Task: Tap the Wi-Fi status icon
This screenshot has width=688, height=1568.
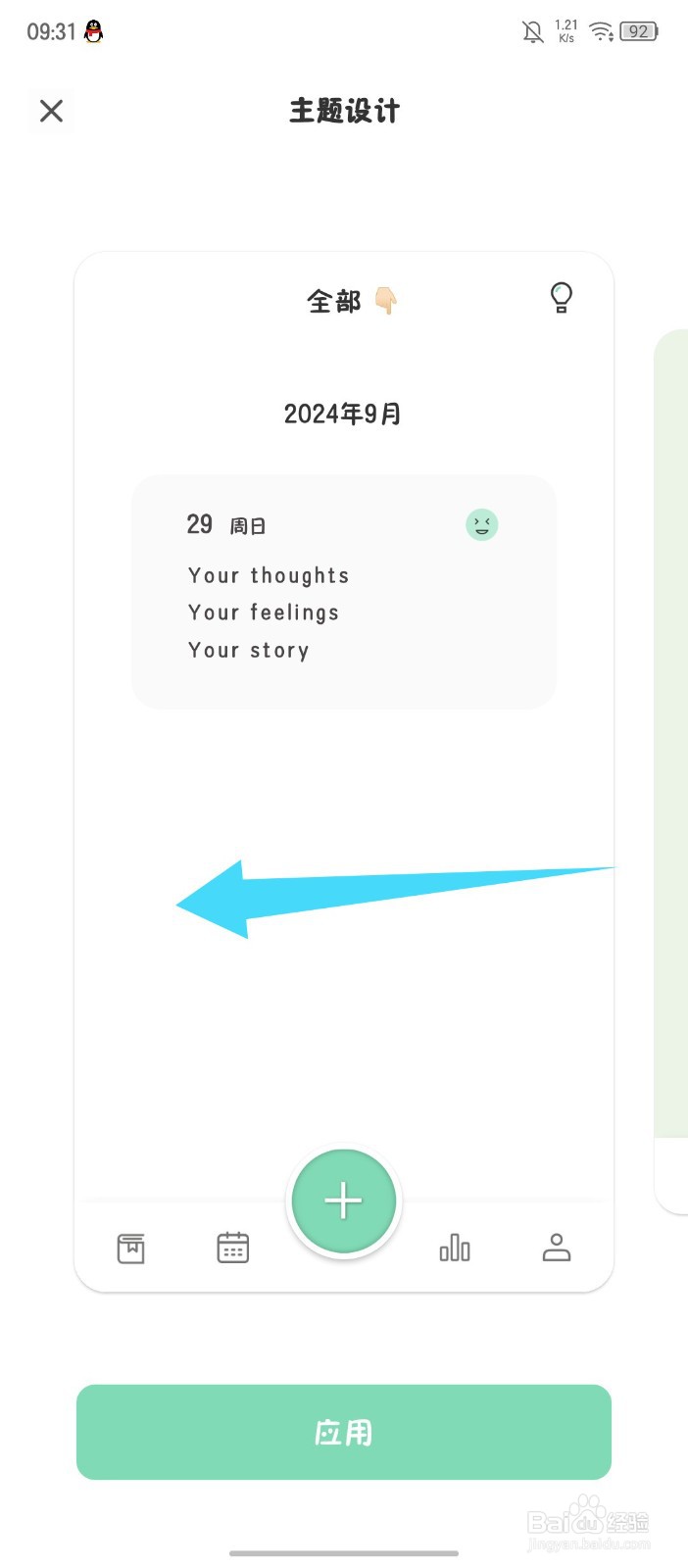Action: (601, 32)
